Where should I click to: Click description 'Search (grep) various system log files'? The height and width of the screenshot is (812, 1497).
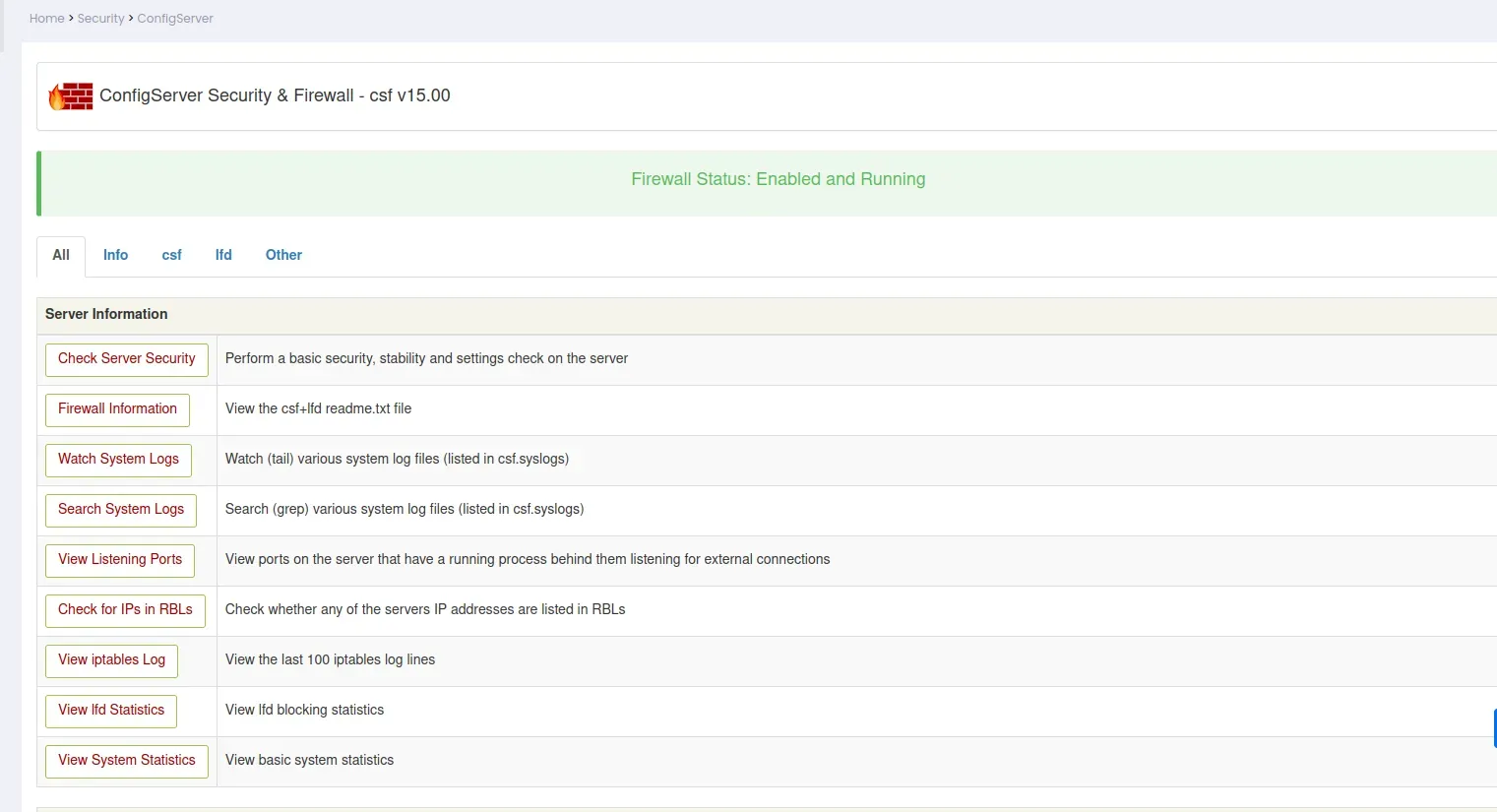click(405, 509)
